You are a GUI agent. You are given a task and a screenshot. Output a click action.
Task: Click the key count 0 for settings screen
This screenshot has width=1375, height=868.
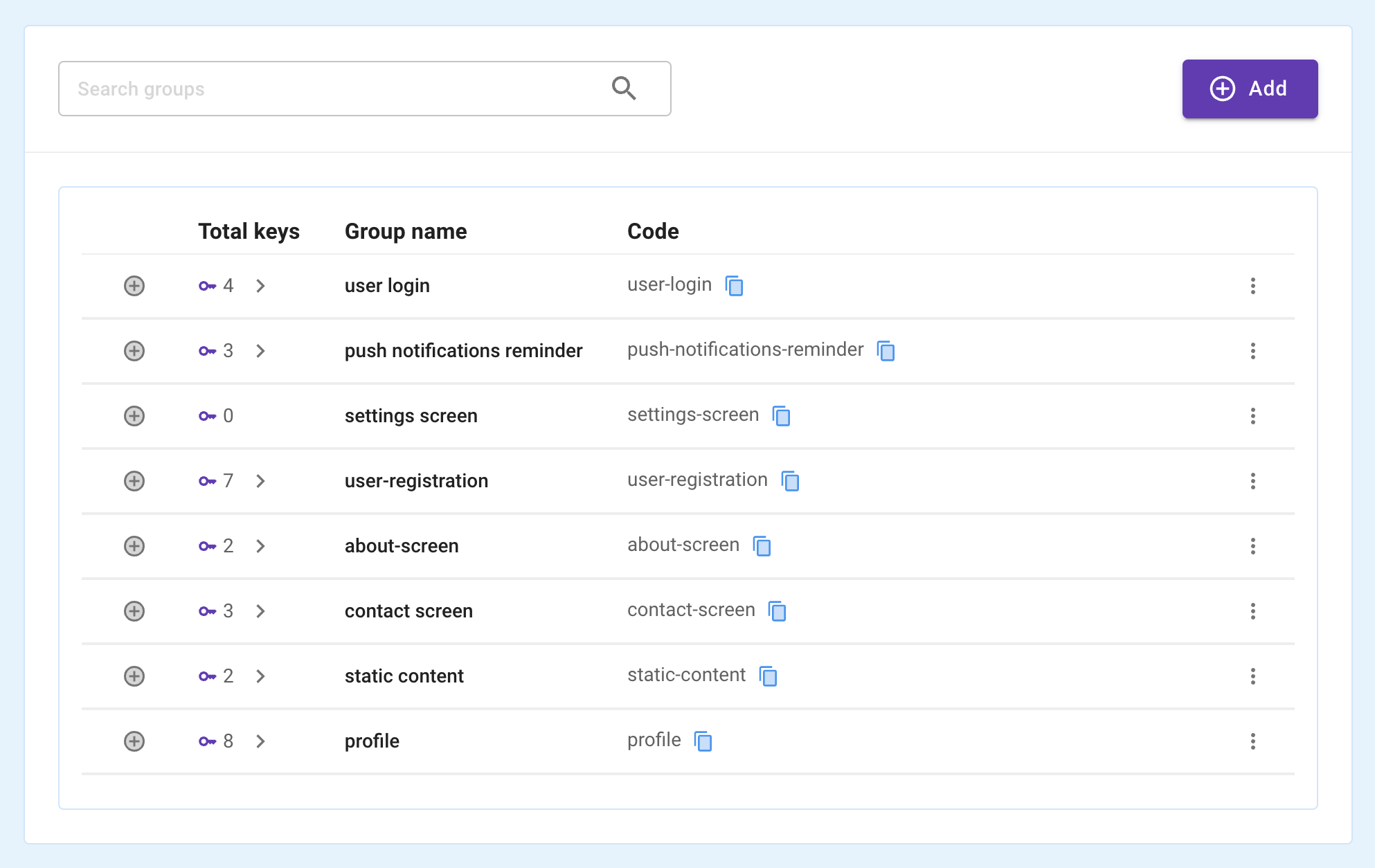click(228, 416)
